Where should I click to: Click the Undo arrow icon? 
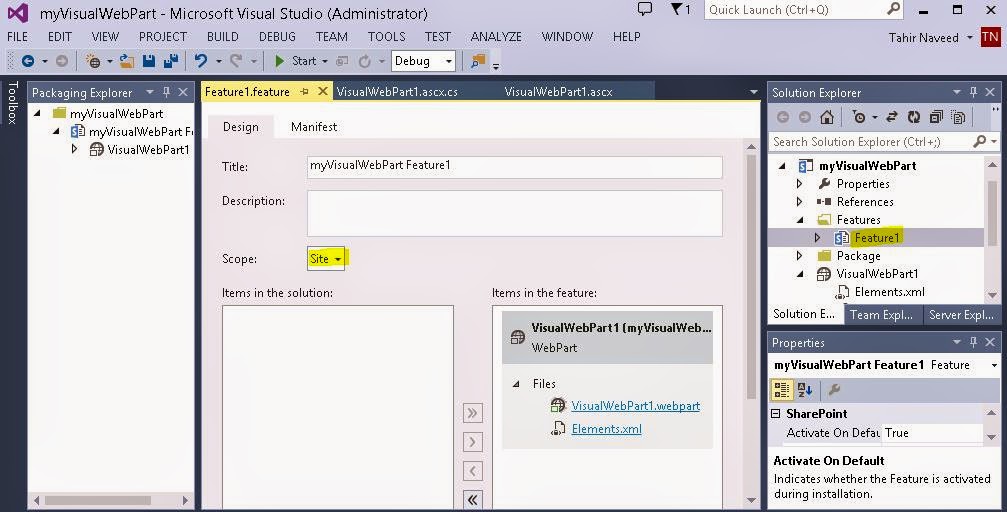tap(201, 61)
